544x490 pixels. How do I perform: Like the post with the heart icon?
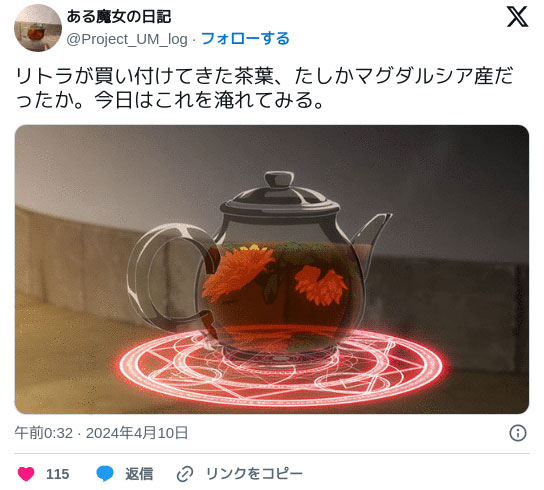(26, 474)
